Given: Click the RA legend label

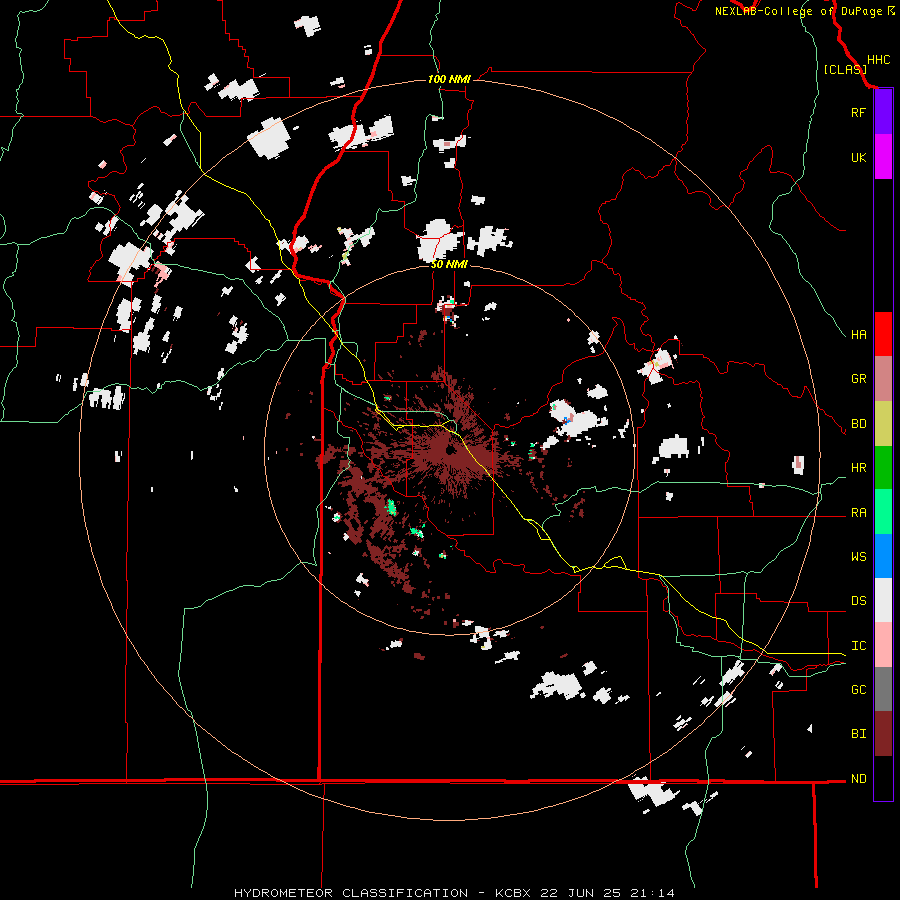Looking at the screenshot, I should click(858, 513).
